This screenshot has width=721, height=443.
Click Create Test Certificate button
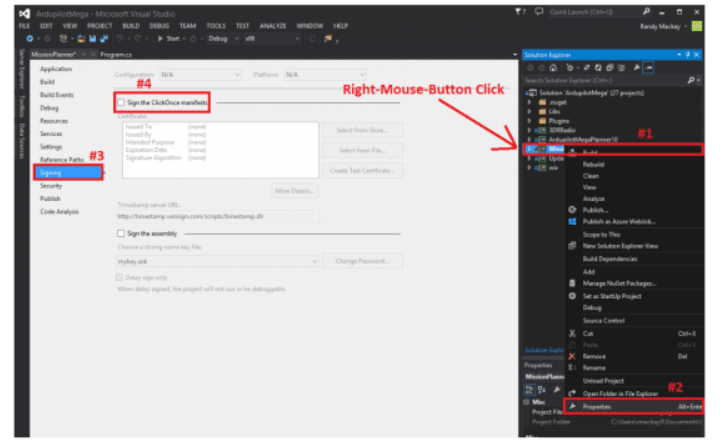[x=362, y=171]
